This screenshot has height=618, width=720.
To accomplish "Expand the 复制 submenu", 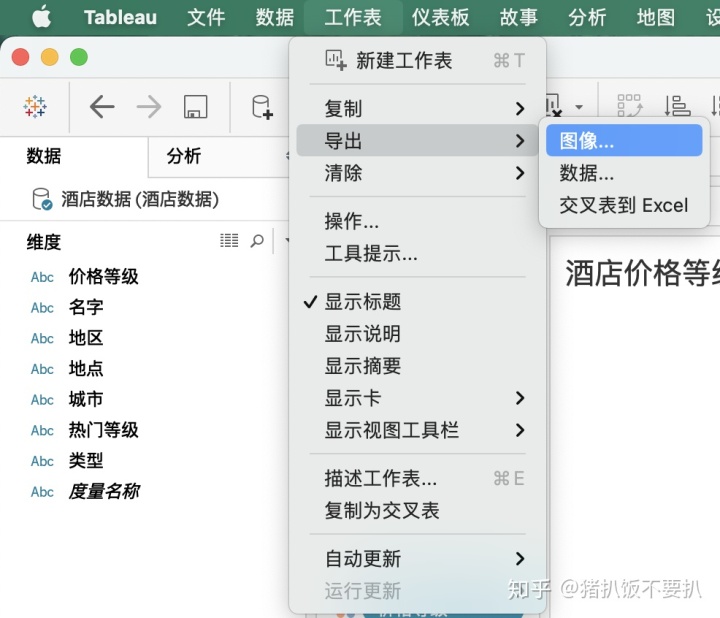I will [x=417, y=109].
